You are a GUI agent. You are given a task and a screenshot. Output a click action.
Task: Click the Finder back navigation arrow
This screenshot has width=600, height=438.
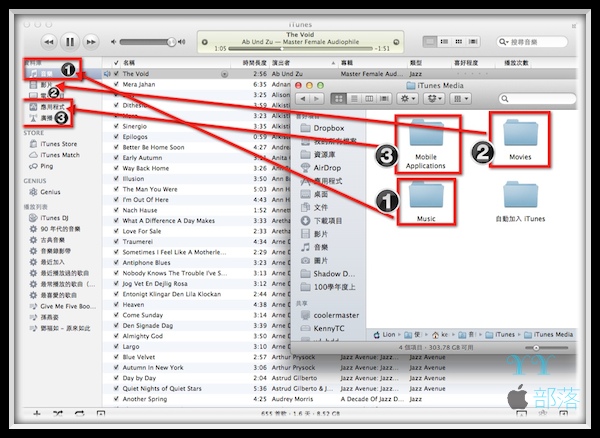pyautogui.click(x=303, y=99)
